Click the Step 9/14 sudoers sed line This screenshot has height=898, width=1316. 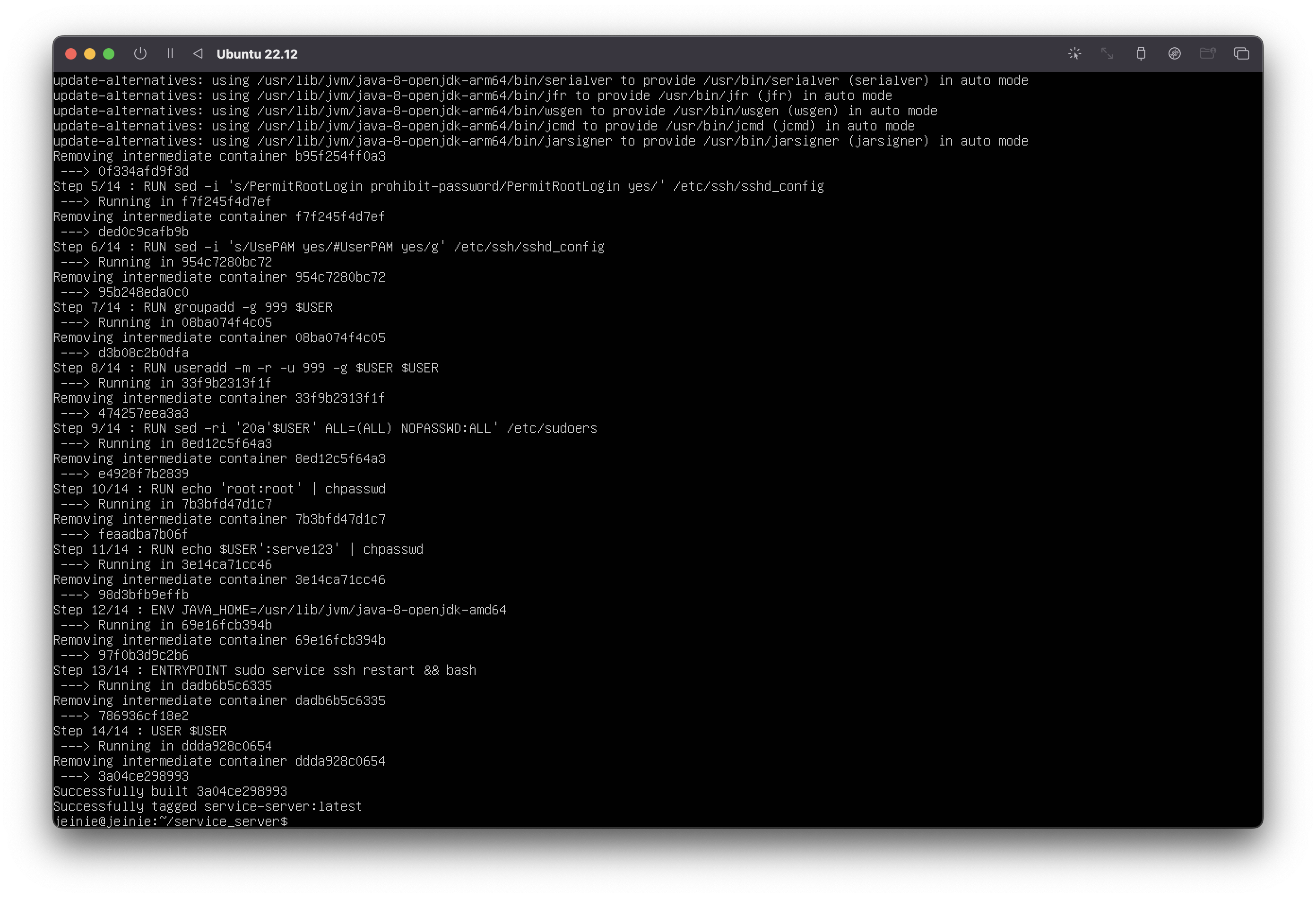(325, 429)
